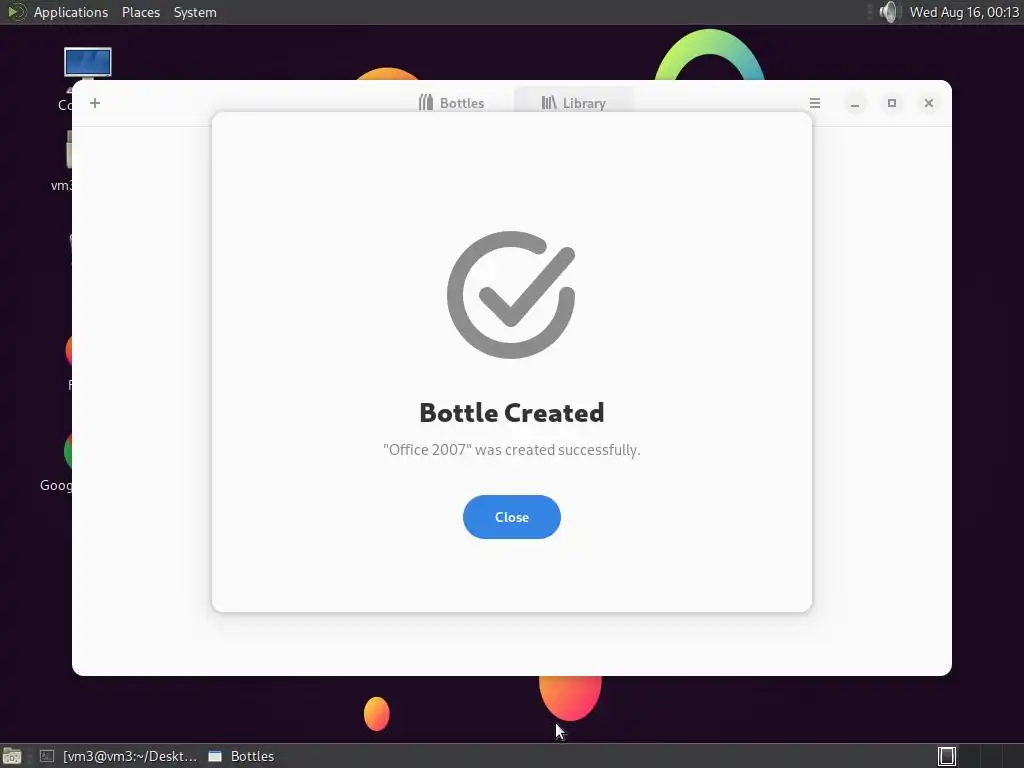Click the plus icon to add bottle

[x=95, y=103]
